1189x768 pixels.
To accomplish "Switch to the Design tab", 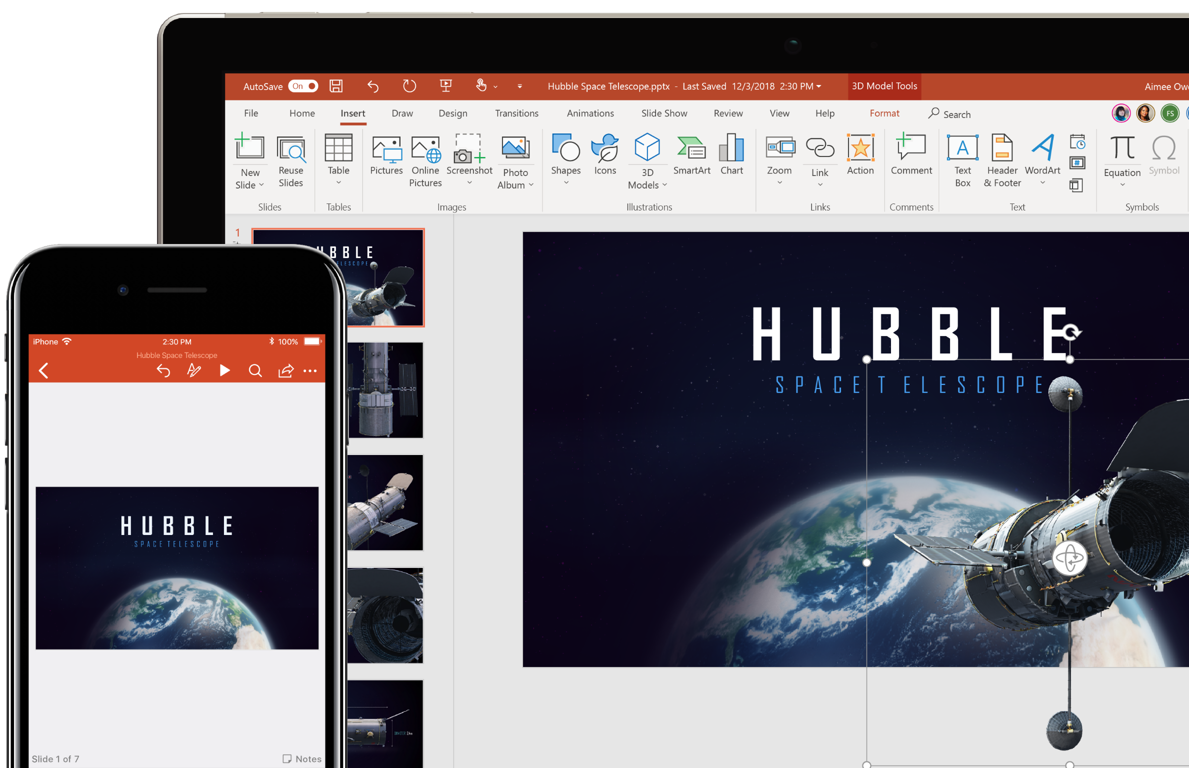I will [453, 113].
